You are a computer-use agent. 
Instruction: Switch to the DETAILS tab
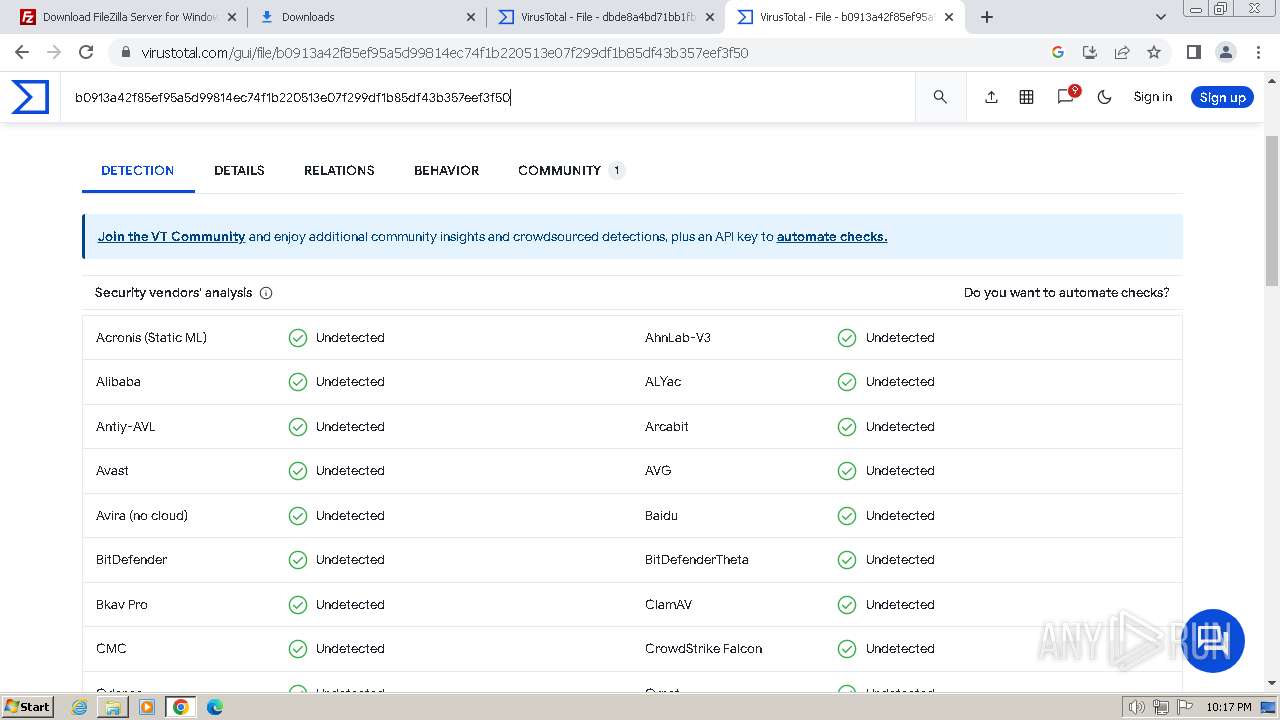click(x=239, y=171)
